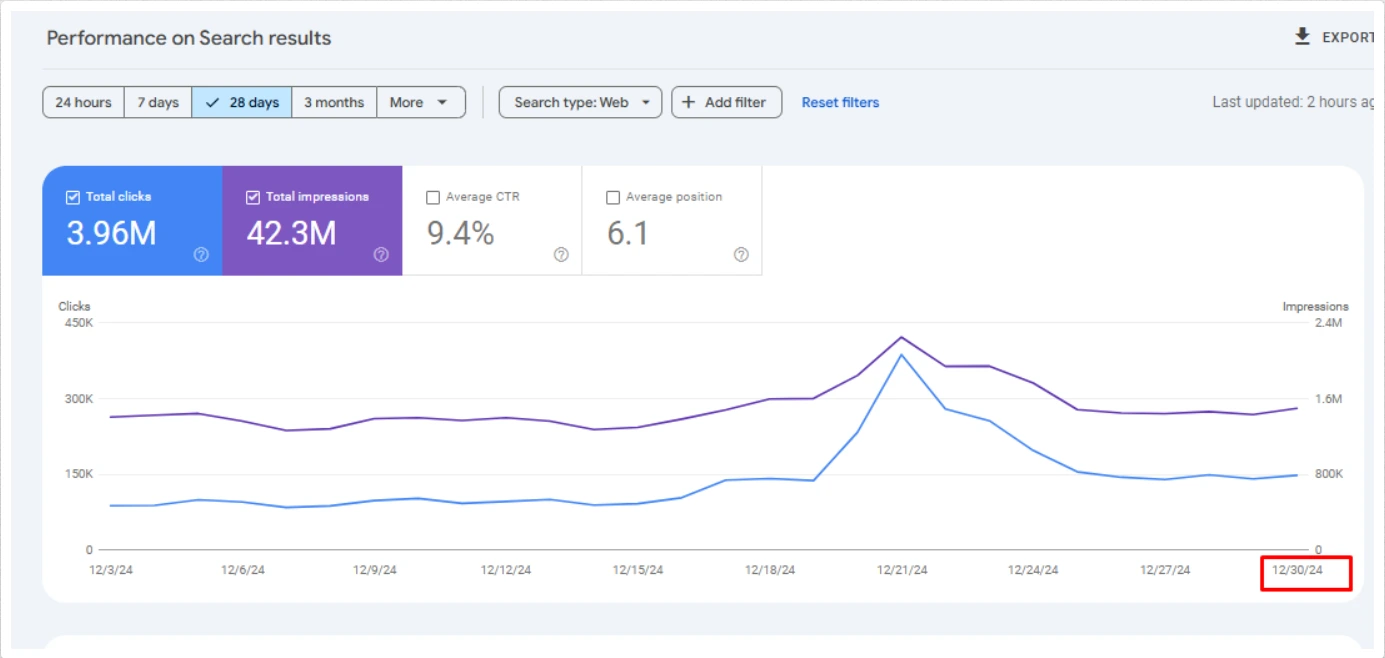Select the 24 hours range option
The width and height of the screenshot is (1385, 658).
83,102
